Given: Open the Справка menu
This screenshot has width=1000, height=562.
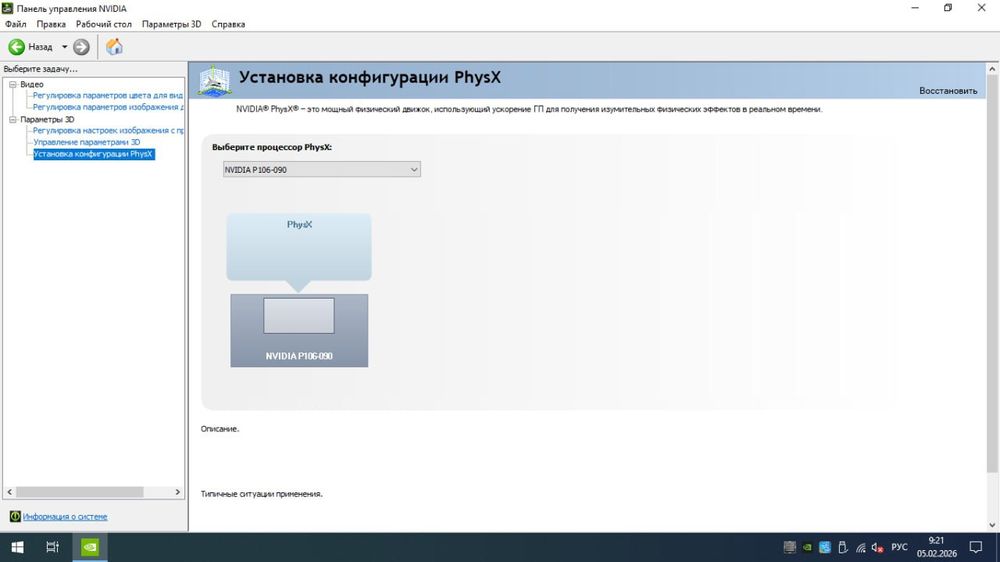Looking at the screenshot, I should click(228, 24).
